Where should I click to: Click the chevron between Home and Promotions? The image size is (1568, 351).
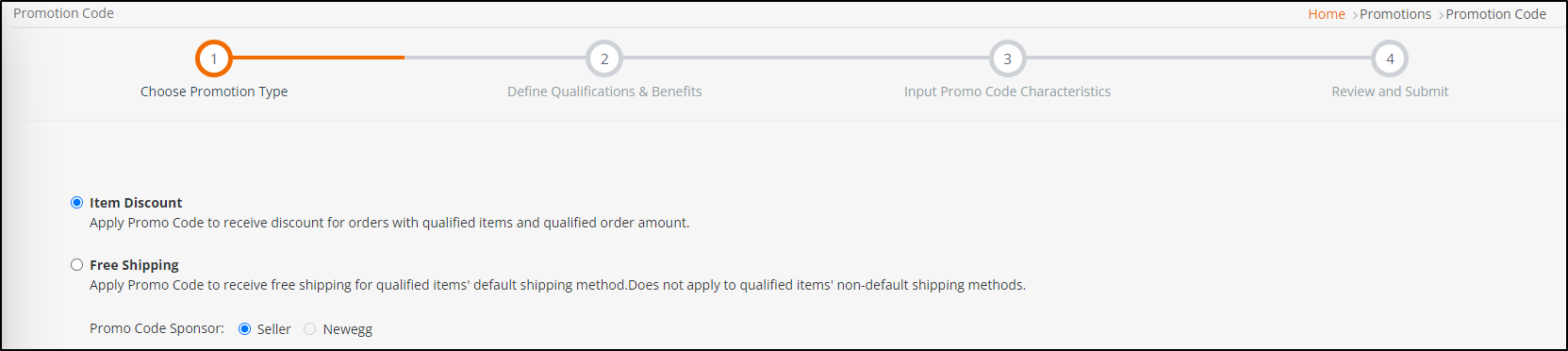coord(1355,15)
